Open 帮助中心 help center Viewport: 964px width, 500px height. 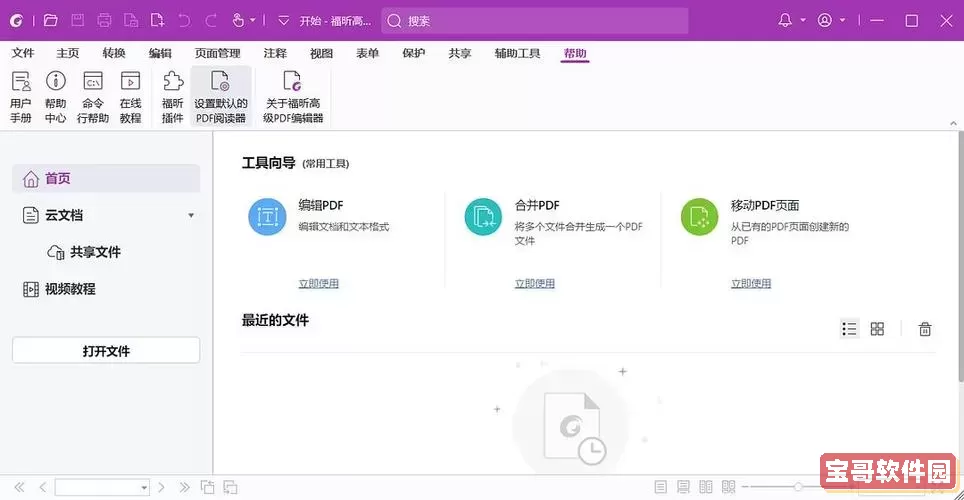pos(55,97)
